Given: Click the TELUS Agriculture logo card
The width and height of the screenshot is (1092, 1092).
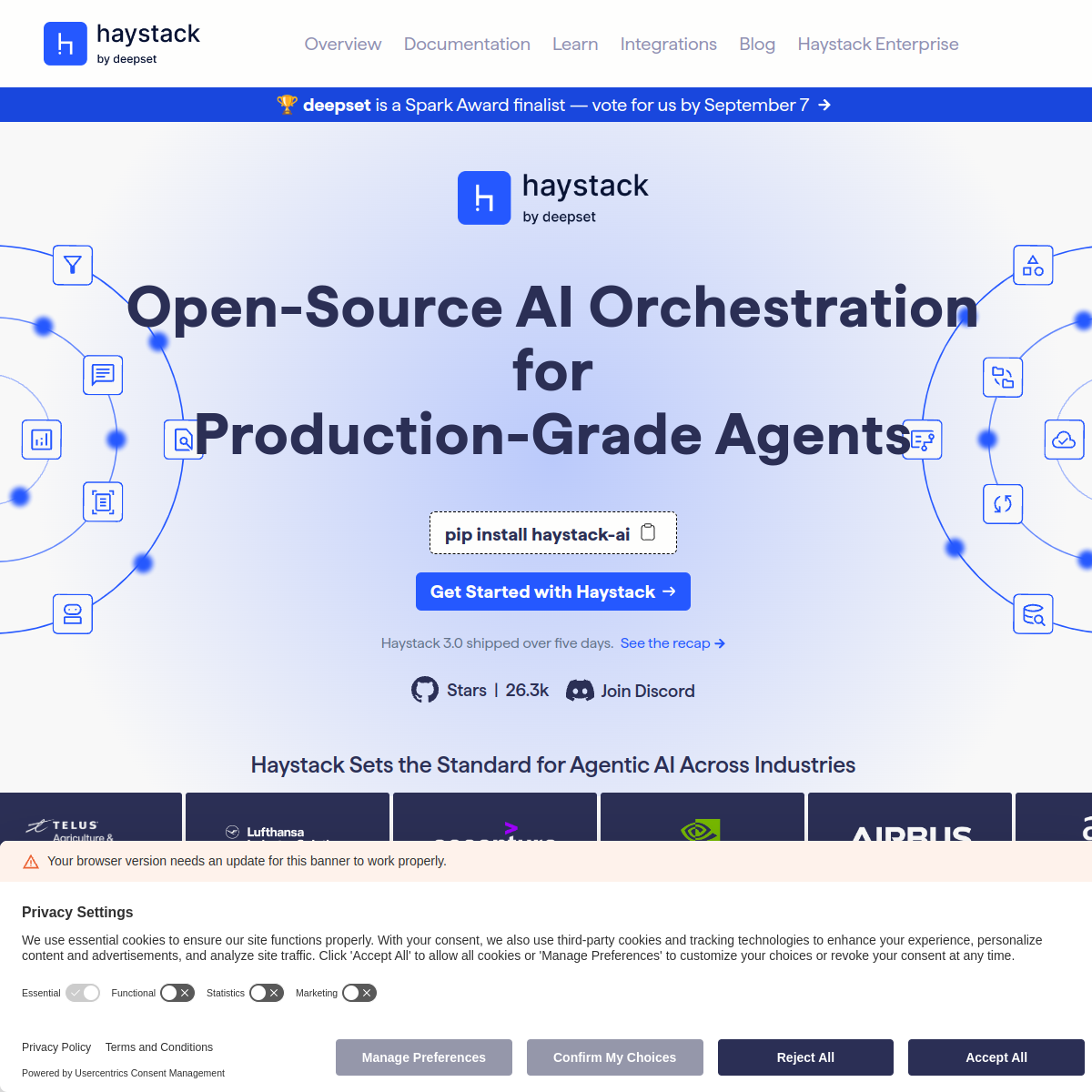Looking at the screenshot, I should (x=91, y=817).
